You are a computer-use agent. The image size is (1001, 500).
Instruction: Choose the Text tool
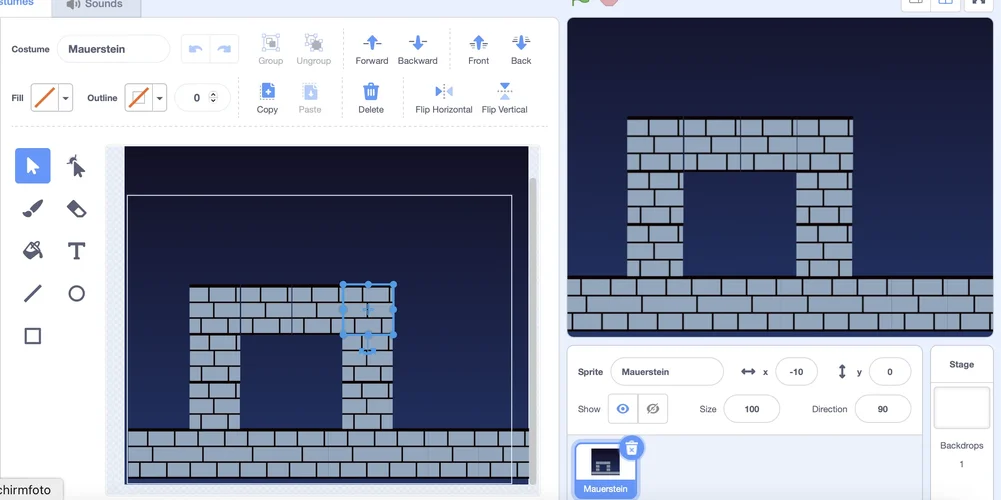click(76, 250)
